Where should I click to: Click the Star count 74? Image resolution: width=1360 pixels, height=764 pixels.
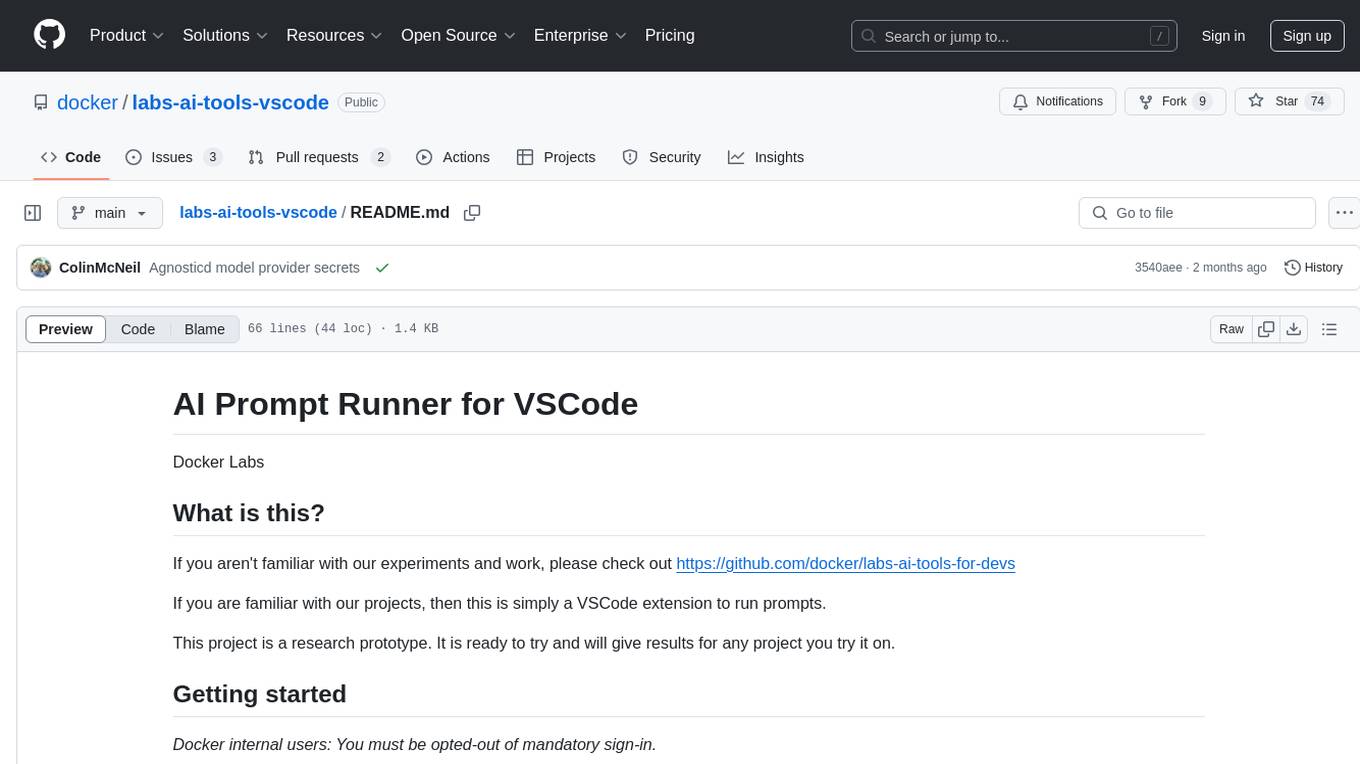pos(1317,101)
